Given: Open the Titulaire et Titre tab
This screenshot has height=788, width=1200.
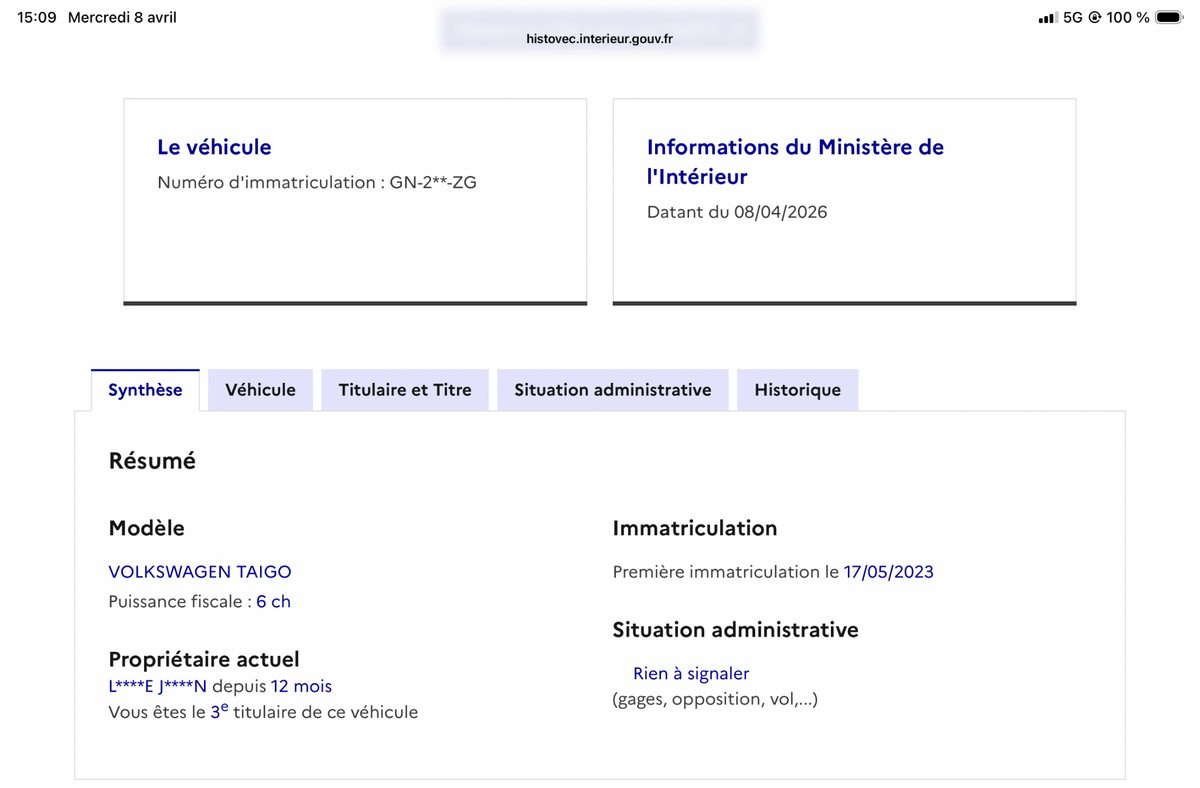Looking at the screenshot, I should pos(405,390).
